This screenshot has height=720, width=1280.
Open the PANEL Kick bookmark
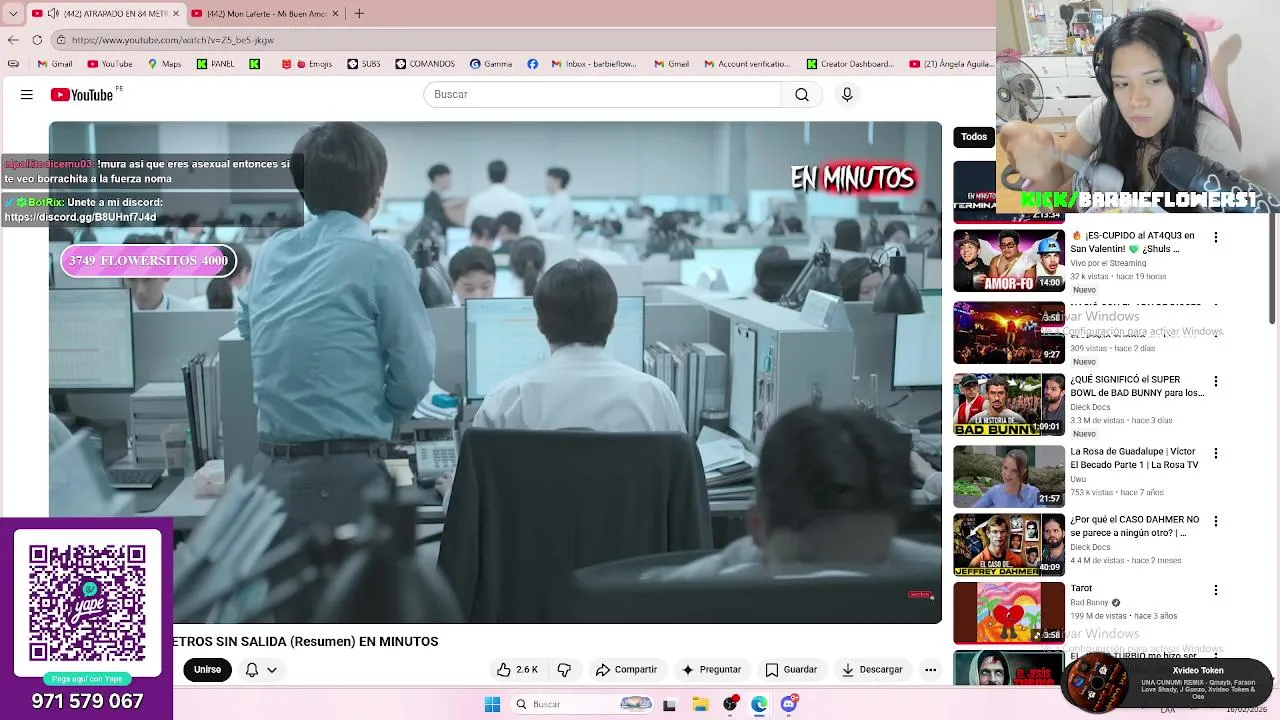216,64
